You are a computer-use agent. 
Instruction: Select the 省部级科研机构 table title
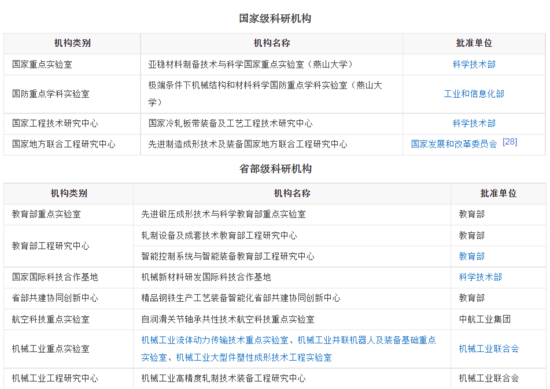[x=275, y=169]
